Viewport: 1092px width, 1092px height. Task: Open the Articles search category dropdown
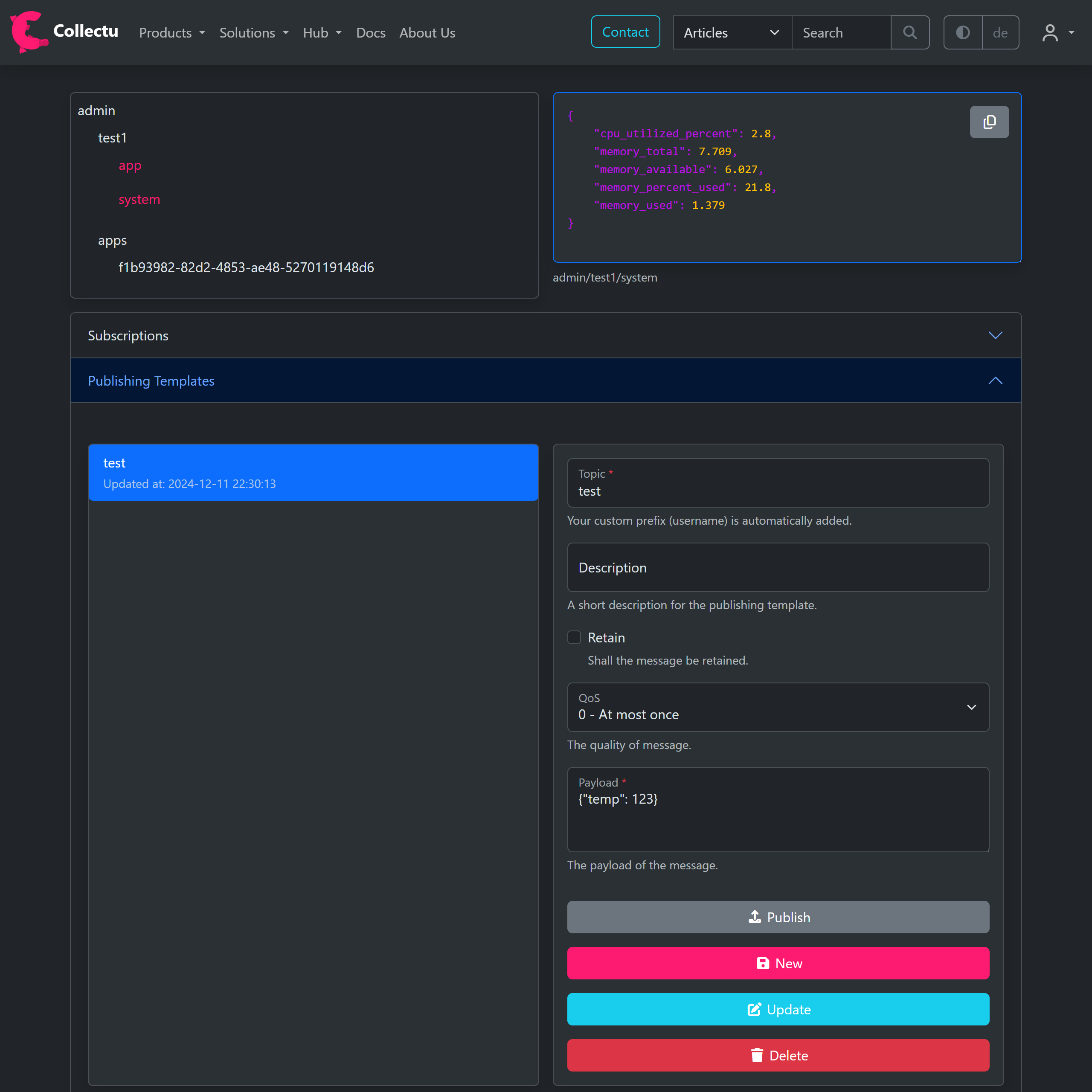[732, 33]
